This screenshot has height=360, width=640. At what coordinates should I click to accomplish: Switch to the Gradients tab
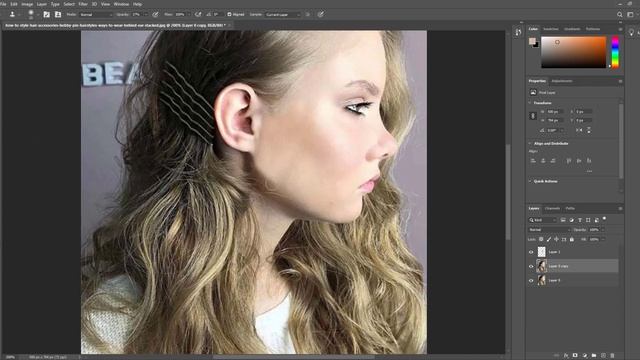tap(572, 29)
